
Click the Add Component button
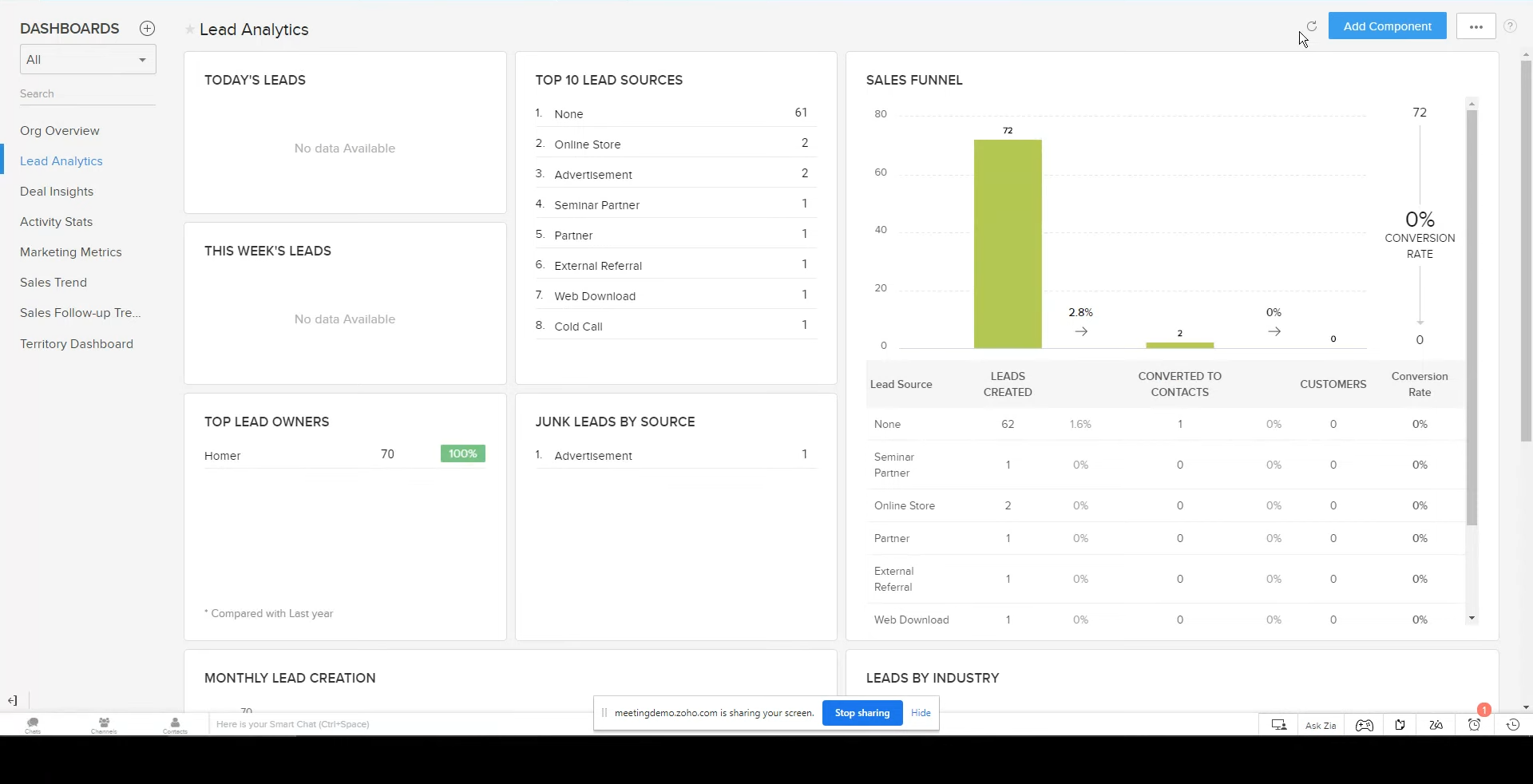click(1387, 26)
